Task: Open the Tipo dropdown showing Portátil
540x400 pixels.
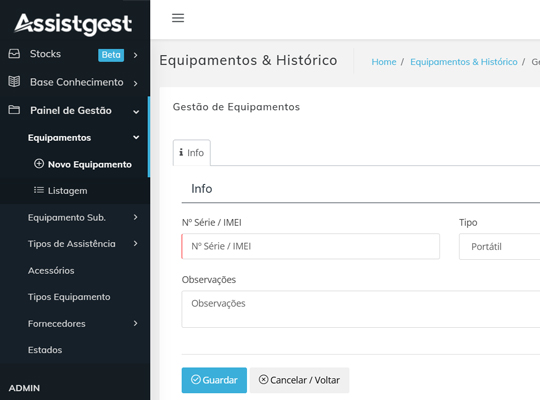Action: click(499, 247)
